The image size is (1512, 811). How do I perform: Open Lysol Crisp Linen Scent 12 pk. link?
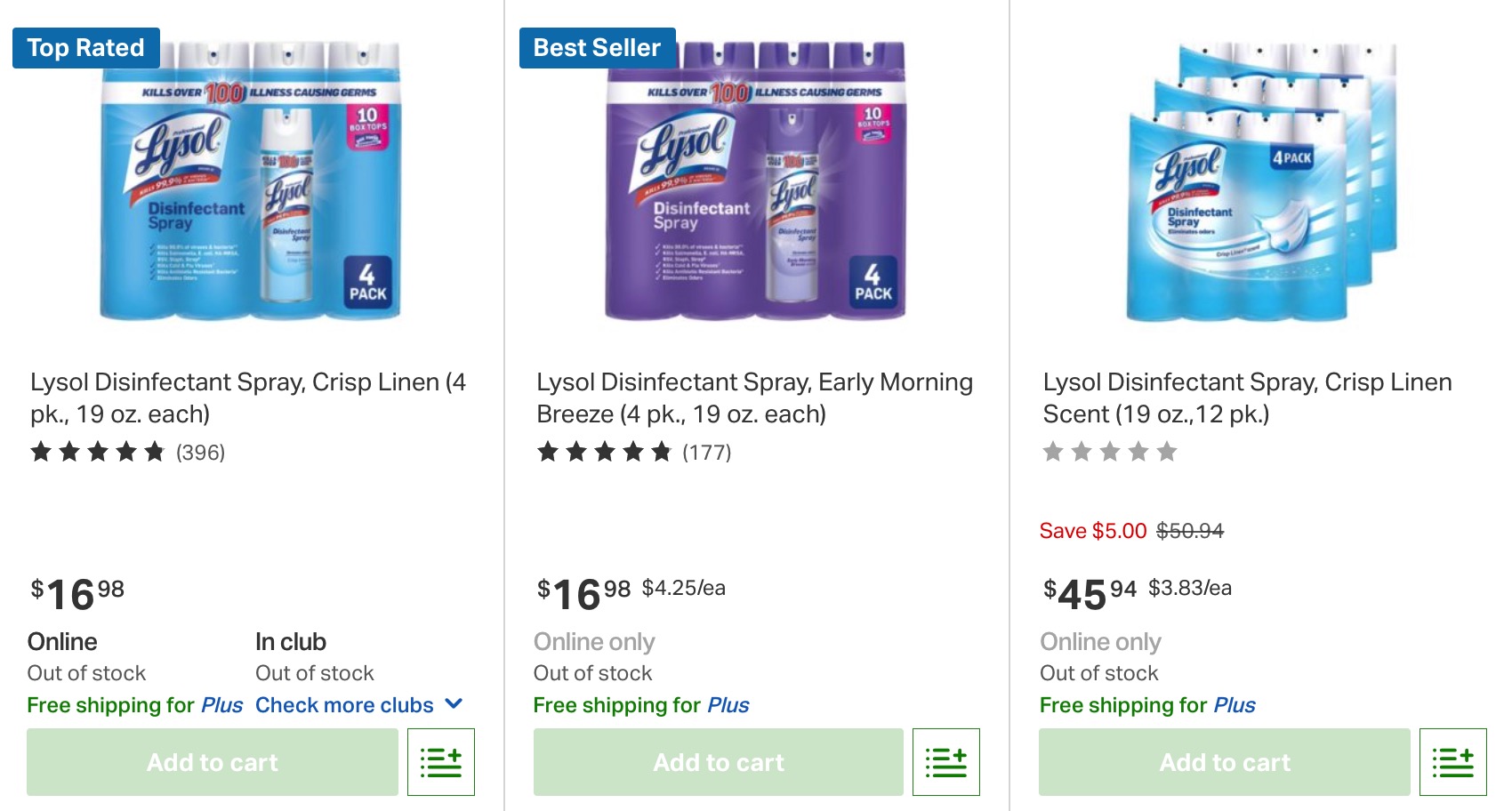[1247, 397]
